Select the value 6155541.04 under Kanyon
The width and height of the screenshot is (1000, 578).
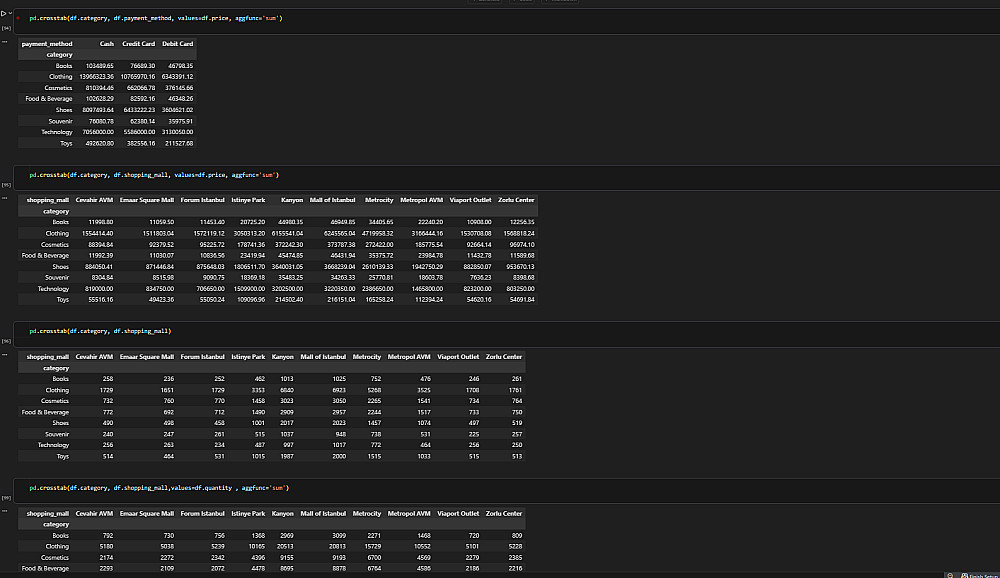pyautogui.click(x=287, y=233)
